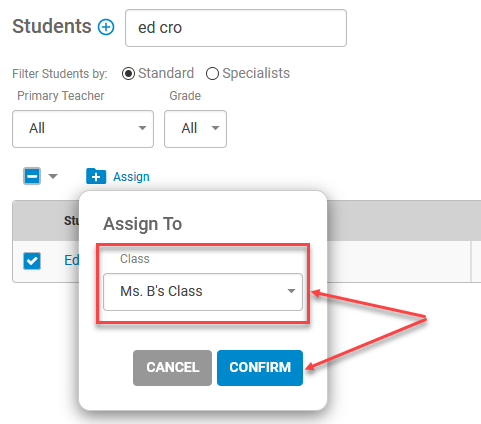Viewport: 481px width, 424px height.
Task: Open the Primary Teacher dropdown
Action: click(83, 129)
